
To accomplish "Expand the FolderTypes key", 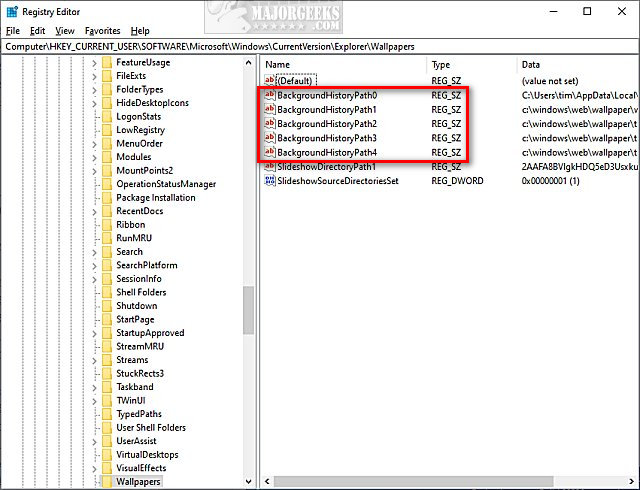I will pyautogui.click(x=94, y=90).
